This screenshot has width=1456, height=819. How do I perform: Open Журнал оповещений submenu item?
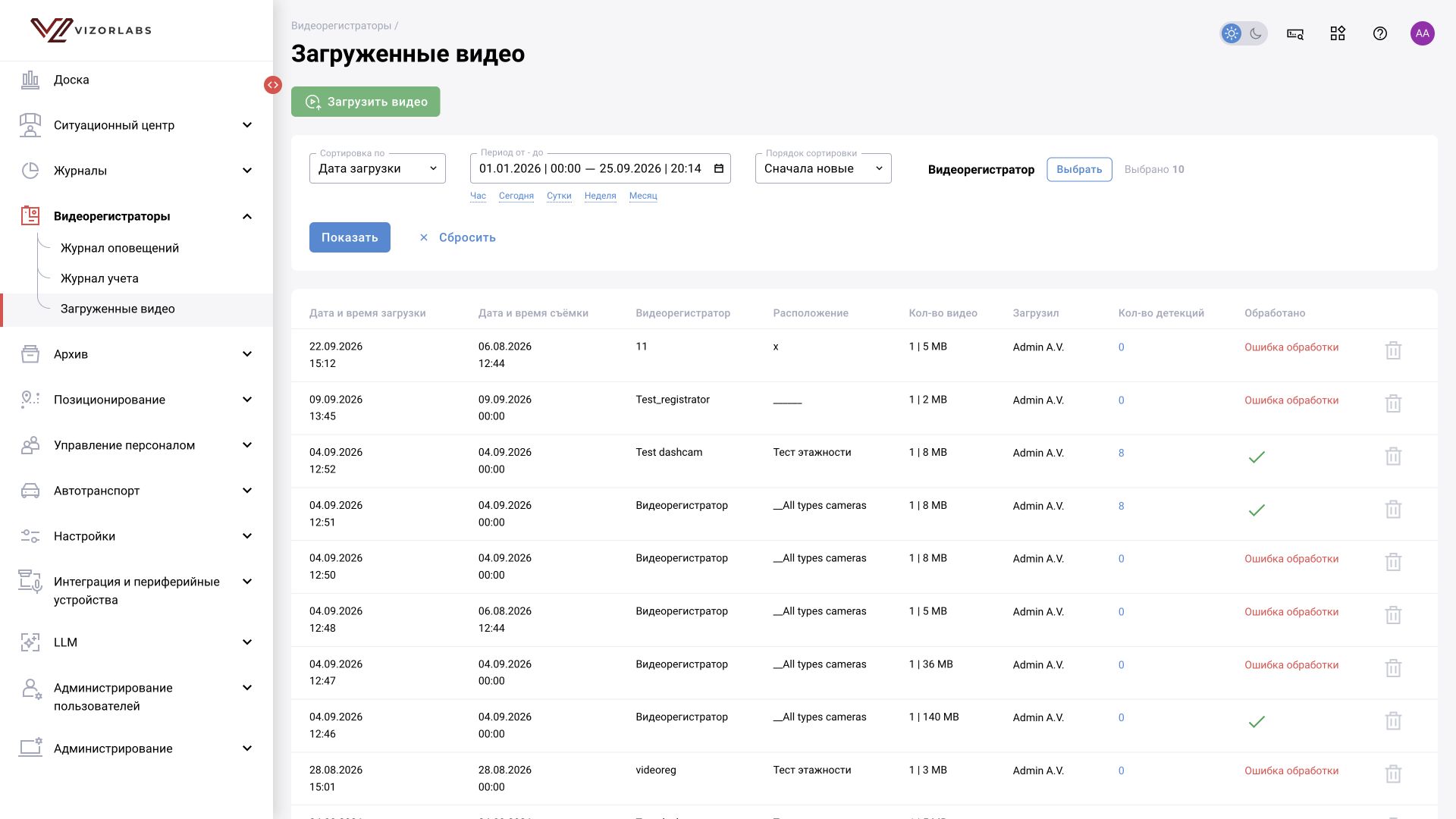pyautogui.click(x=120, y=248)
